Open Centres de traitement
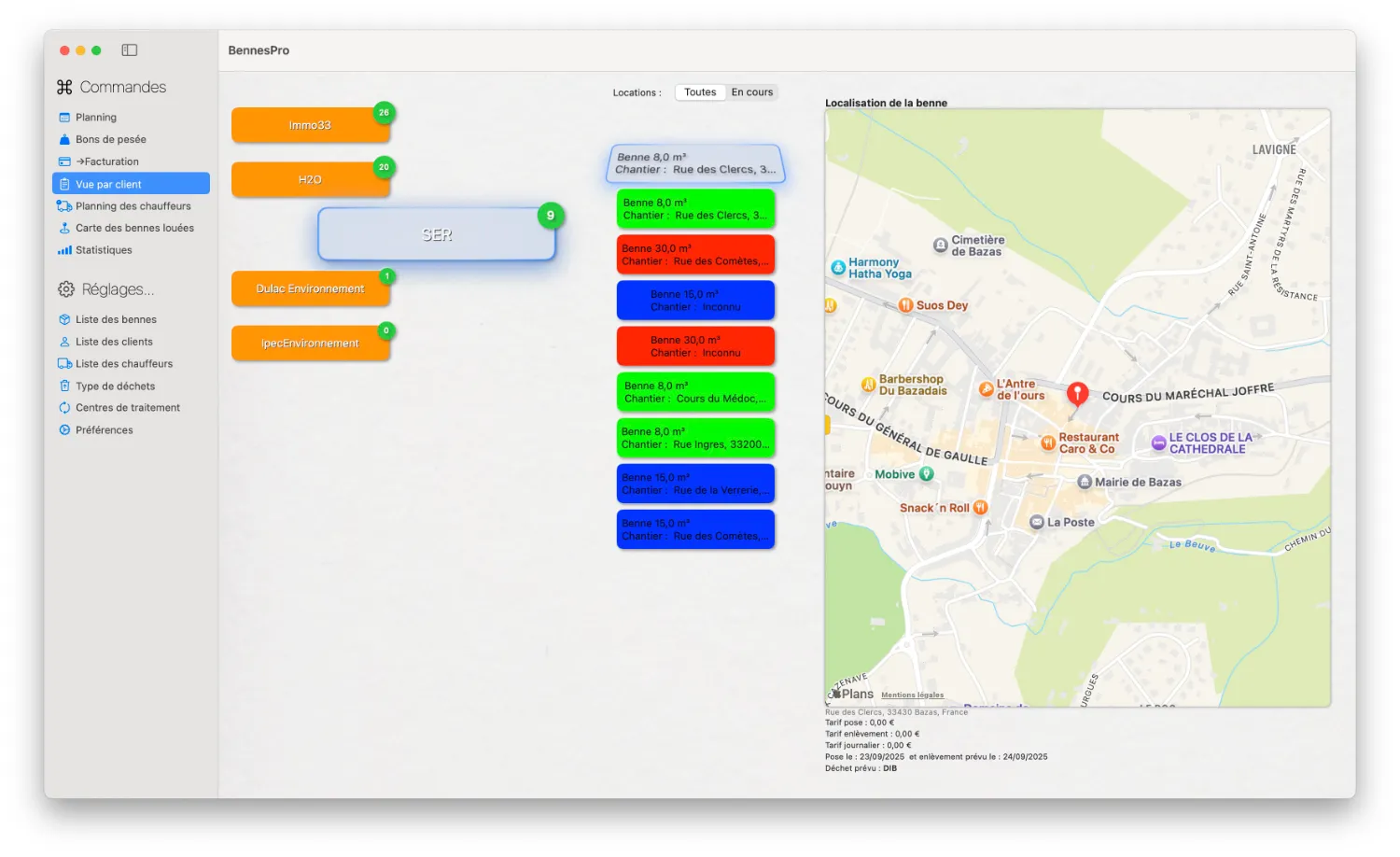This screenshot has width=1400, height=857. click(127, 407)
